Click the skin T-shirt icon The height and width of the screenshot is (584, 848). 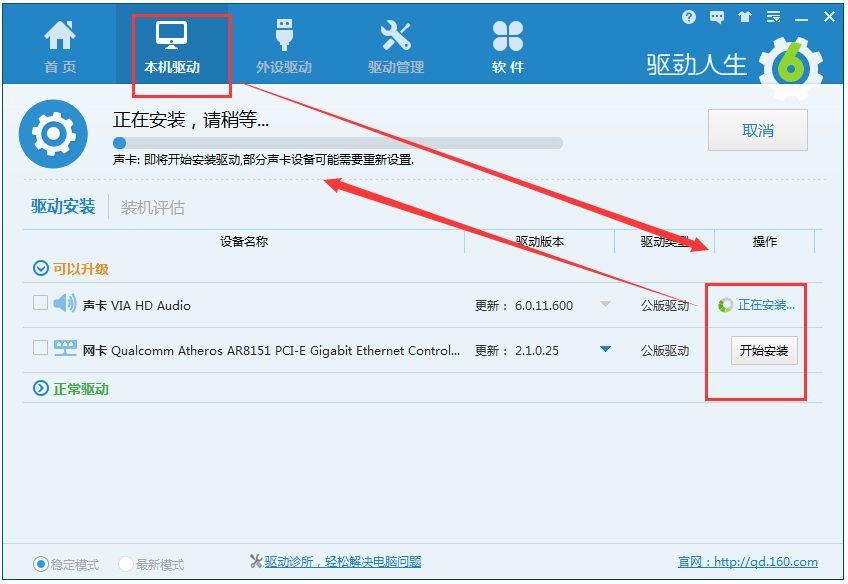click(x=745, y=17)
